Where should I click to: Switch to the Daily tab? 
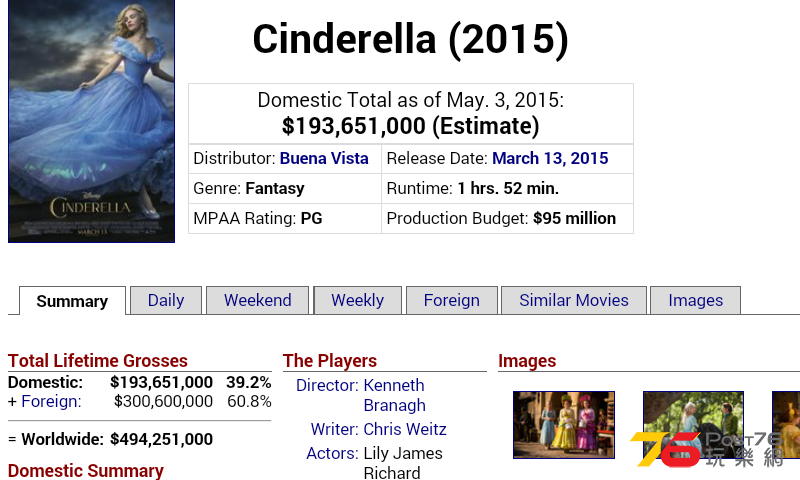coord(166,300)
